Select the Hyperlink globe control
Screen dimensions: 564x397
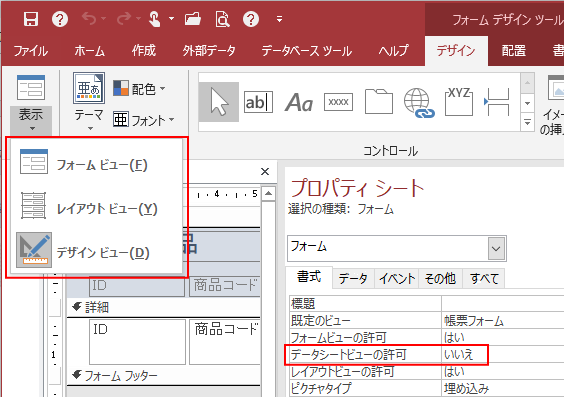(x=418, y=103)
